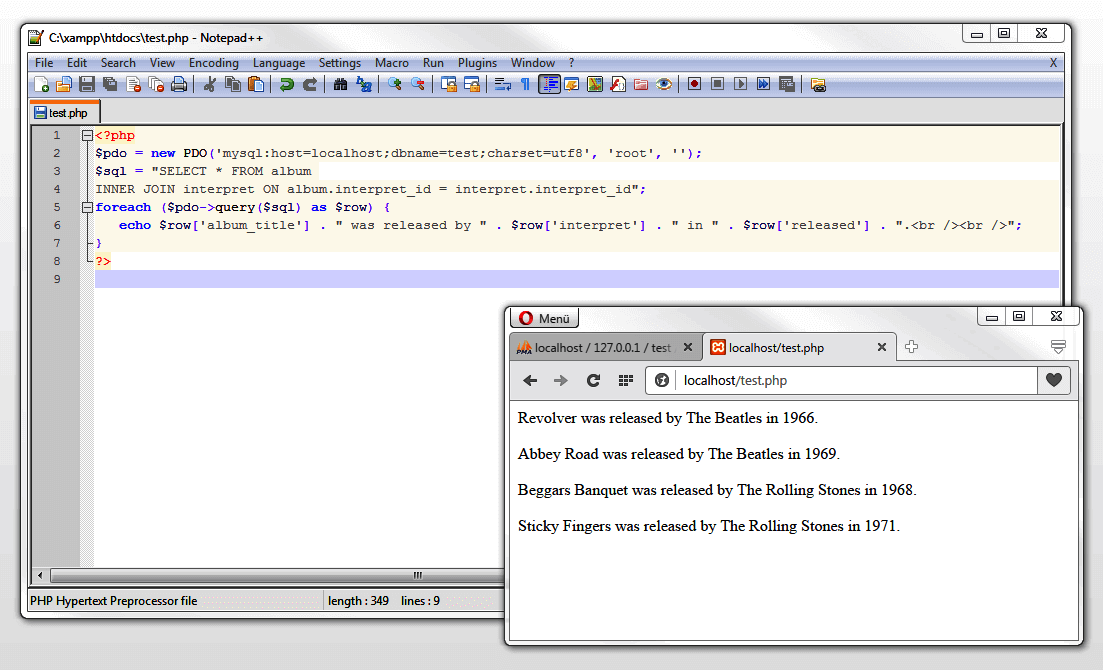Bookmark the page using the heart icon
Image resolution: width=1103 pixels, height=670 pixels.
1055,380
